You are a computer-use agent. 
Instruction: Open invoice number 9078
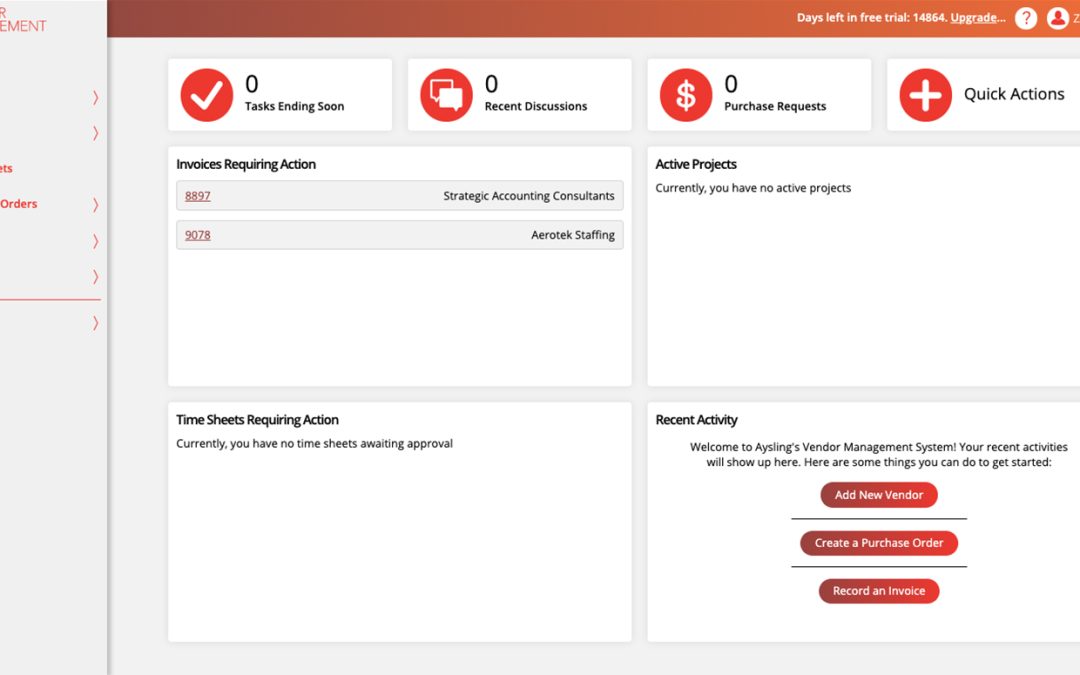point(198,235)
